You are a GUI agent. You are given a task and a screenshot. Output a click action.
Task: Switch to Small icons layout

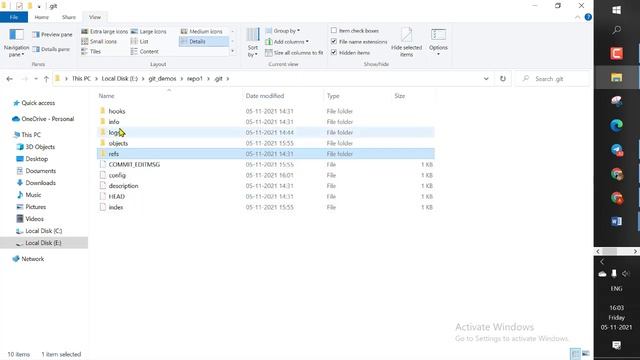[x=99, y=42]
